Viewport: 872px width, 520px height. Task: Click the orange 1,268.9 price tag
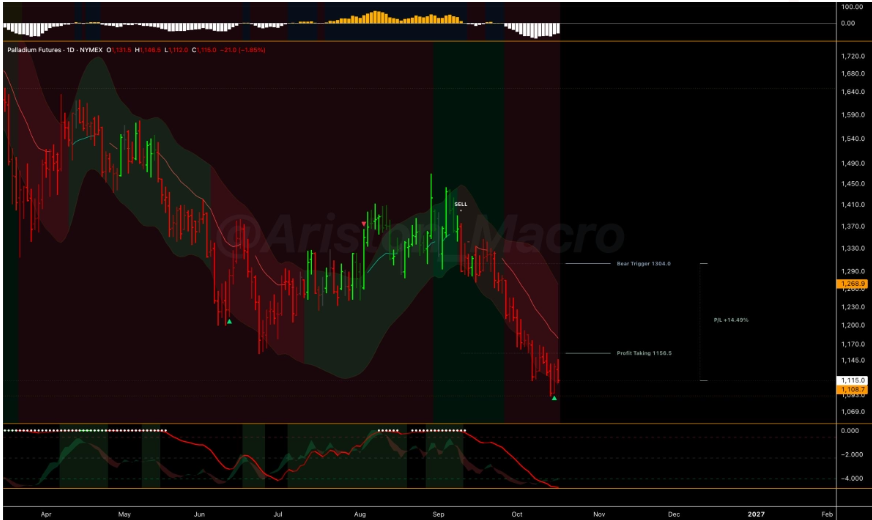pos(852,284)
